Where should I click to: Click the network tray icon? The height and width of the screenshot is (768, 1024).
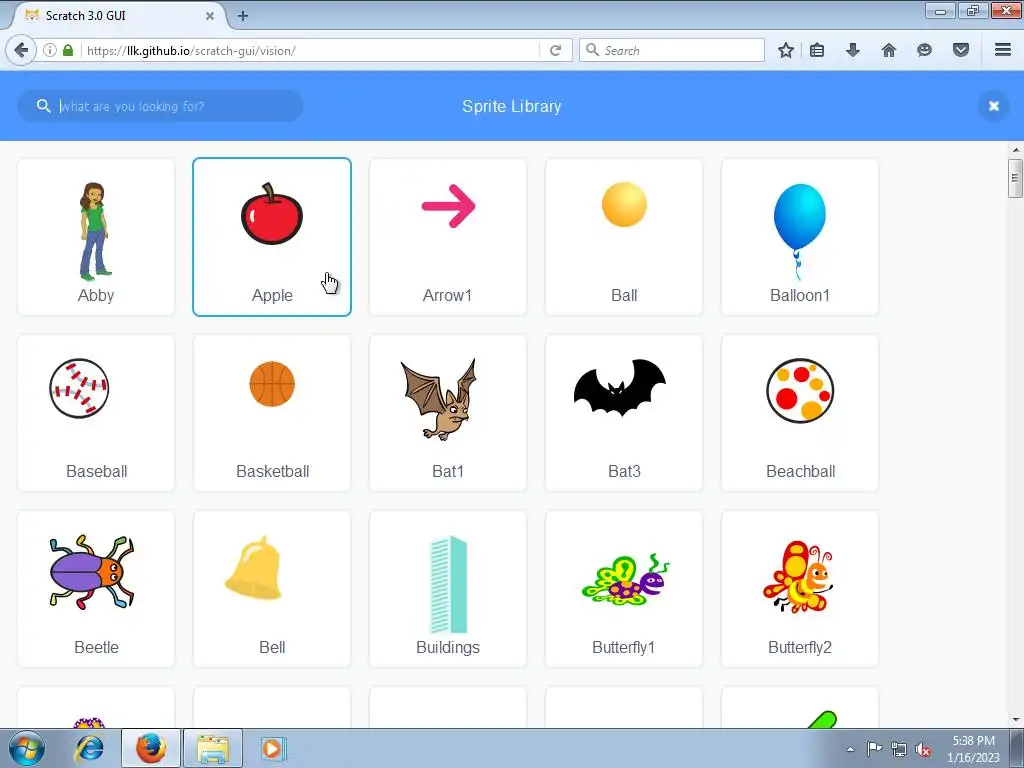coord(899,749)
